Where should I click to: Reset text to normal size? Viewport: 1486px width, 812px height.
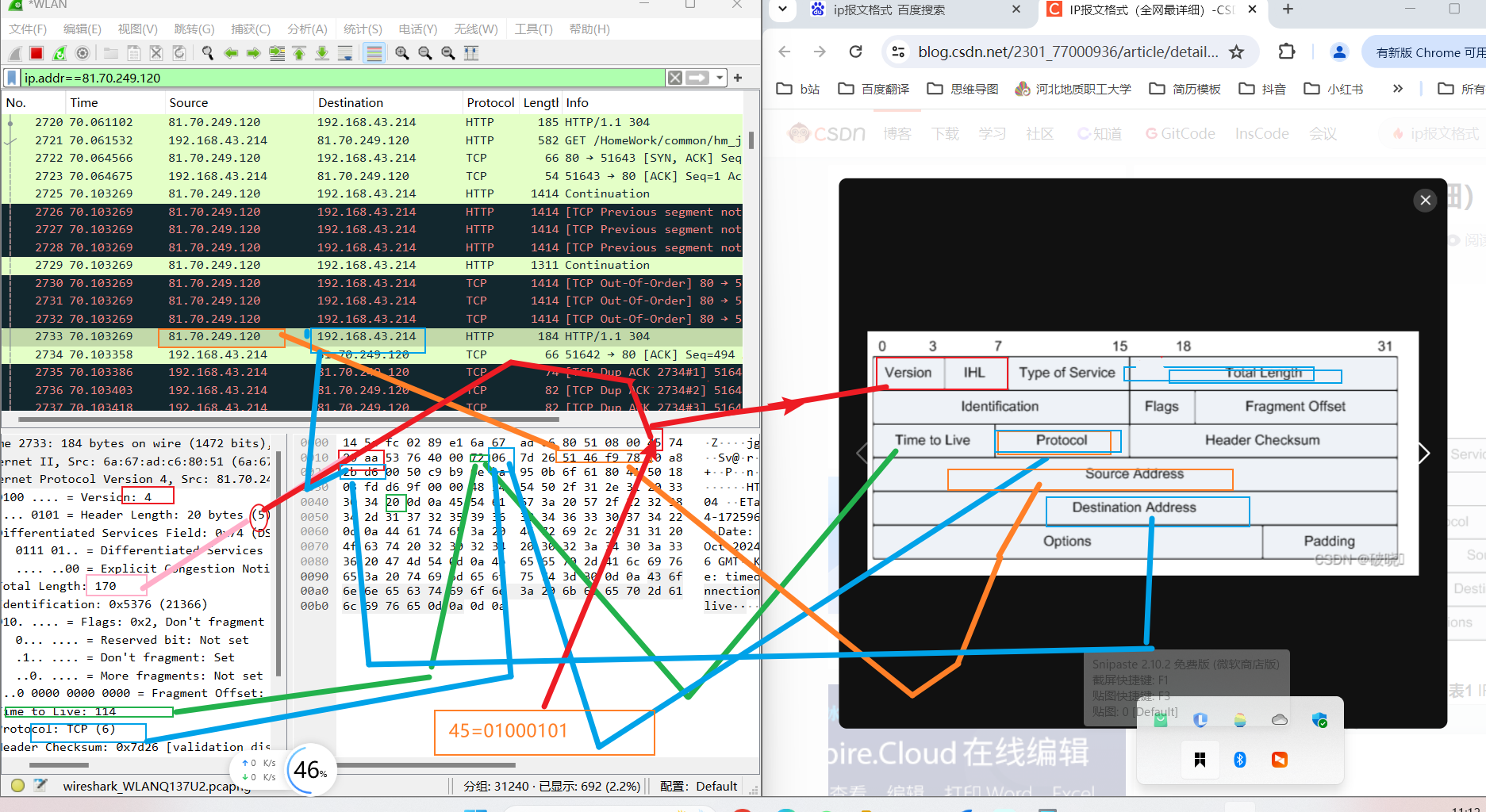pos(448,53)
